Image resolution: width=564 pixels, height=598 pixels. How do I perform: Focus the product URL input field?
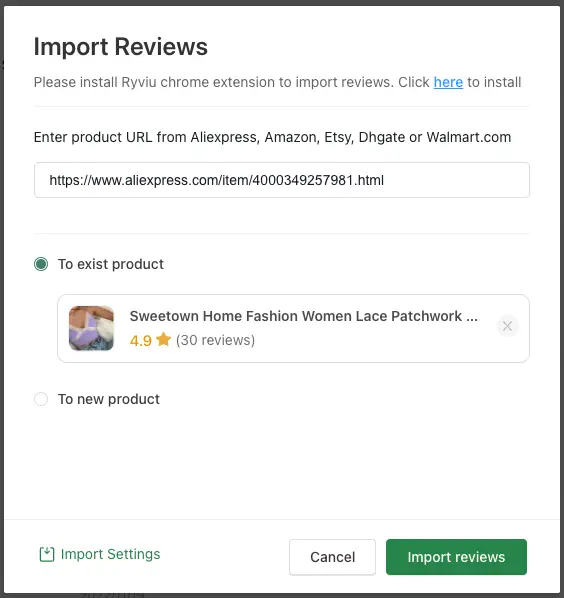[x=282, y=180]
